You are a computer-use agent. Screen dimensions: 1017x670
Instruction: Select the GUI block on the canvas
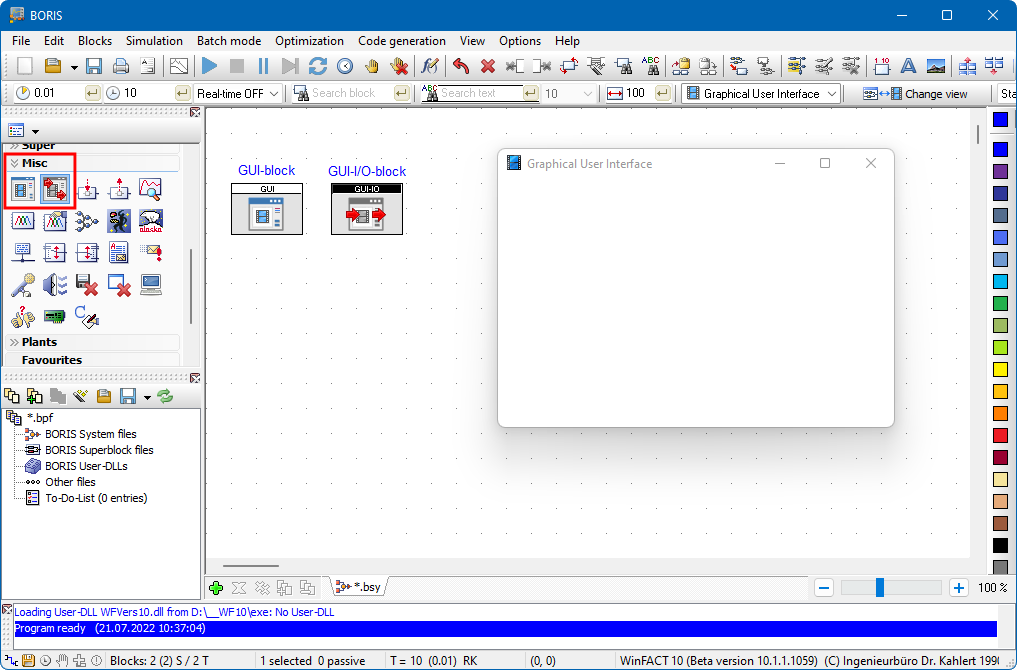click(267, 209)
